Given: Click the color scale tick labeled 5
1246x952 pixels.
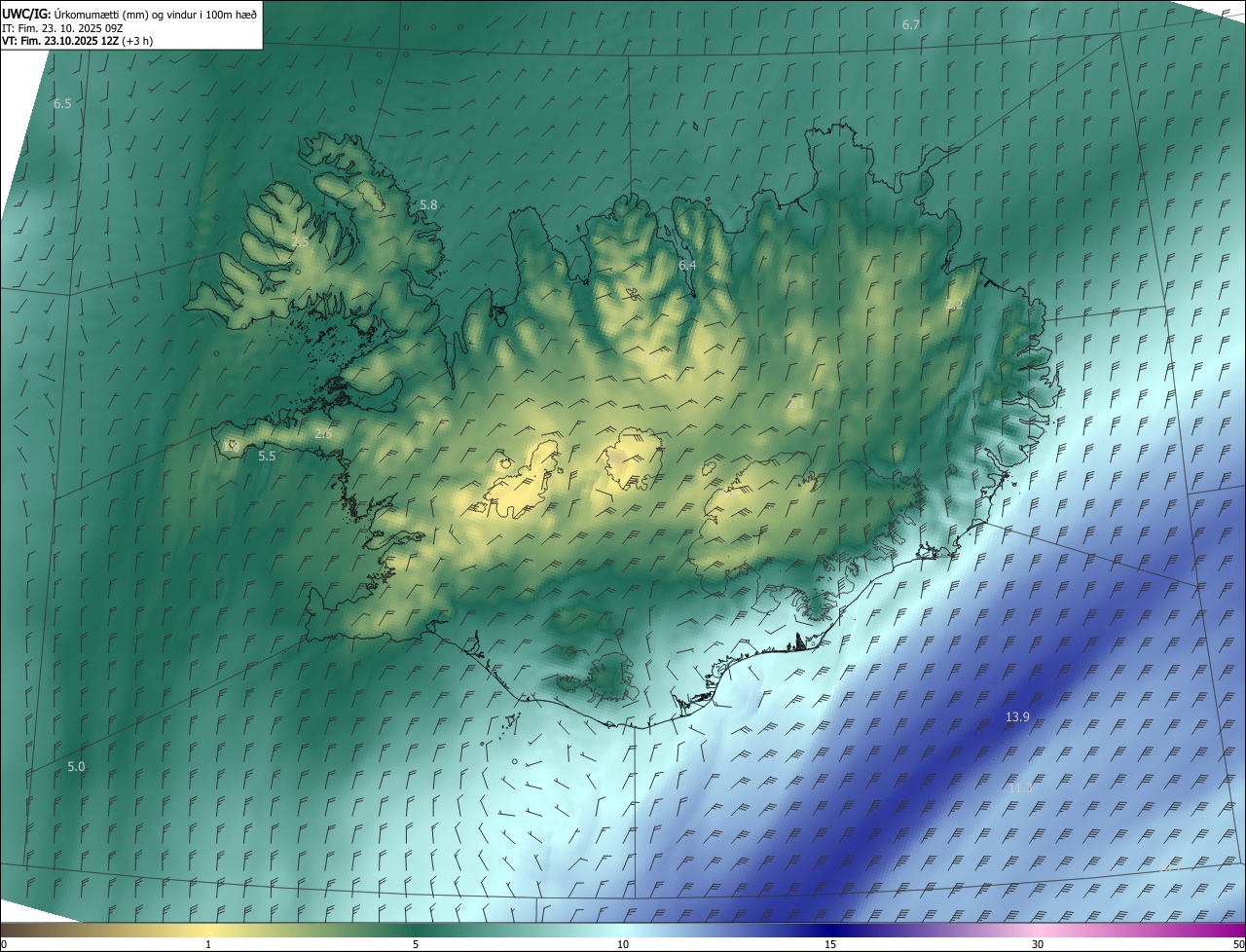Looking at the screenshot, I should pyautogui.click(x=416, y=944).
